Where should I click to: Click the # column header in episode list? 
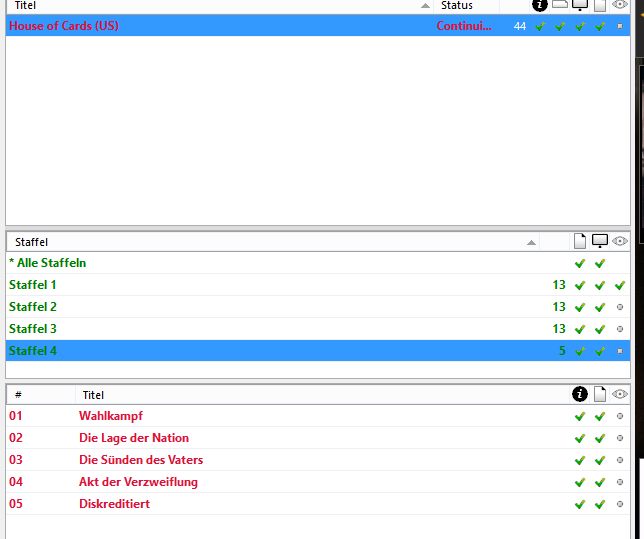[x=41, y=395]
